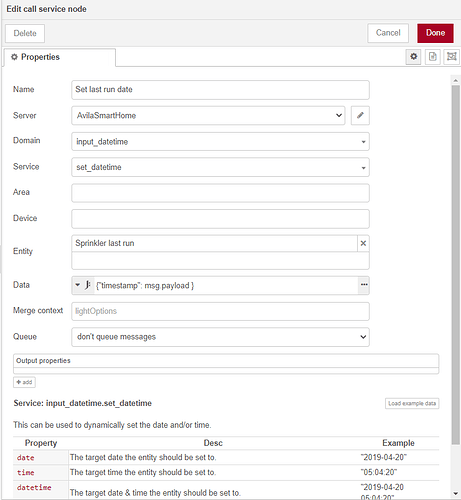This screenshot has width=461, height=500.
Task: Remove Sprinkler last run entity
Action: point(363,243)
